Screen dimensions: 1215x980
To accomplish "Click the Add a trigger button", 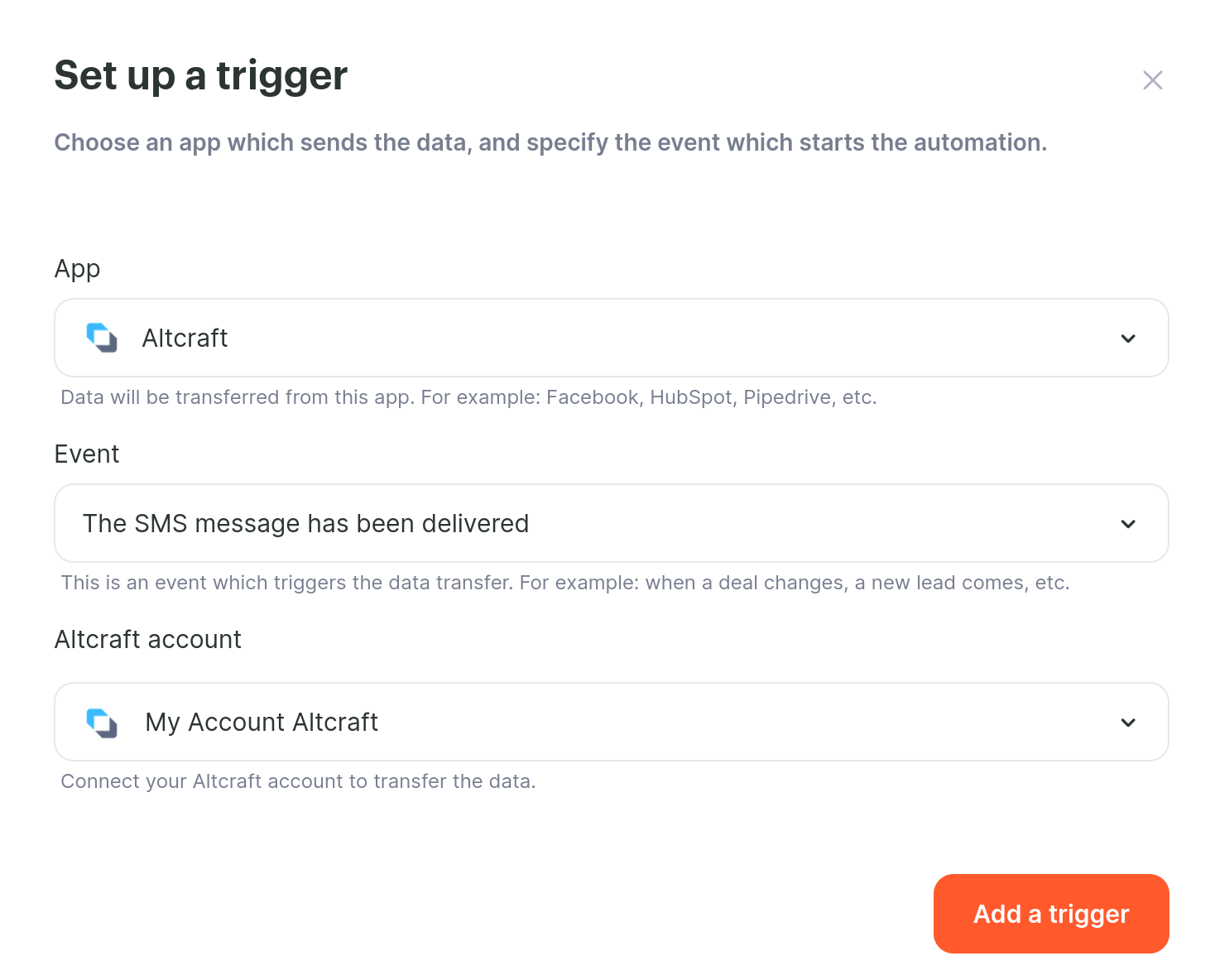I will click(x=1051, y=914).
